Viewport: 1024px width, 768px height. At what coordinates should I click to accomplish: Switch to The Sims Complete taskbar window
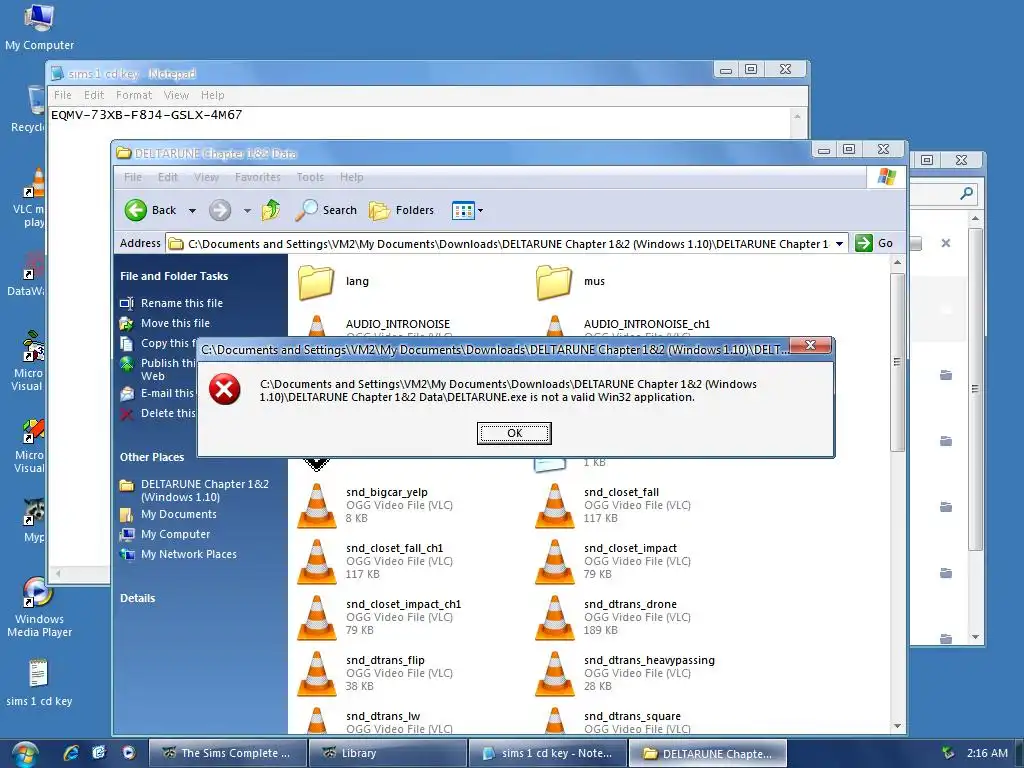[x=227, y=754]
